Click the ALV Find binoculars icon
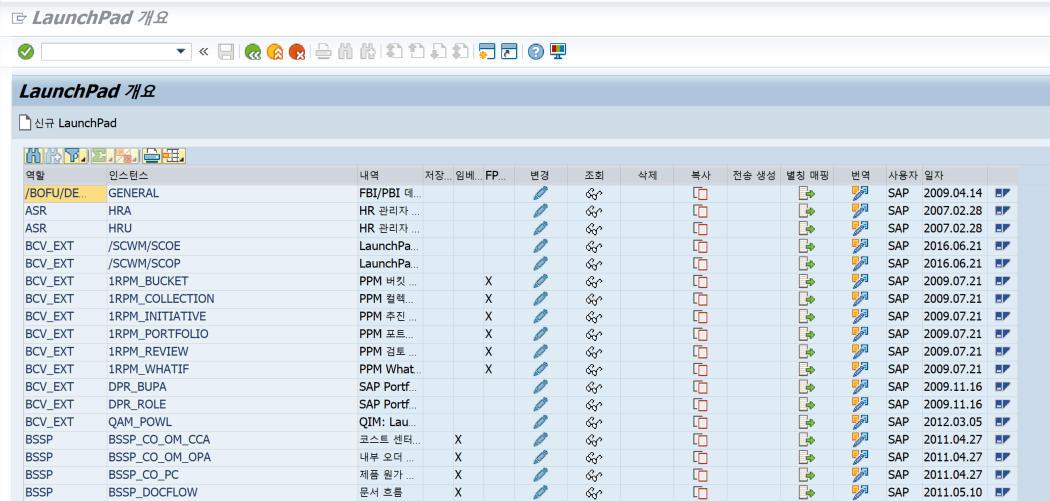 coord(33,156)
